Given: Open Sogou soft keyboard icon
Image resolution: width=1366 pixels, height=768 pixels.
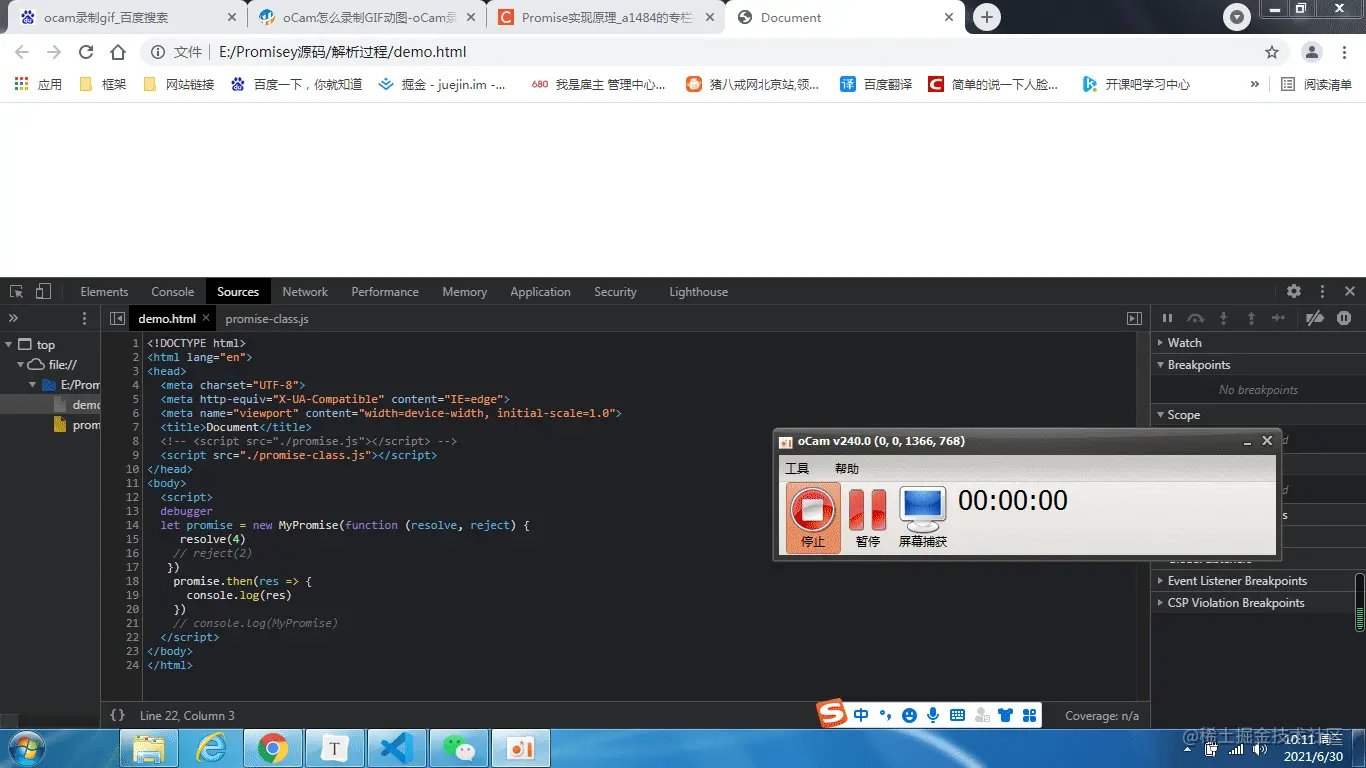Looking at the screenshot, I should pyautogui.click(x=957, y=715).
